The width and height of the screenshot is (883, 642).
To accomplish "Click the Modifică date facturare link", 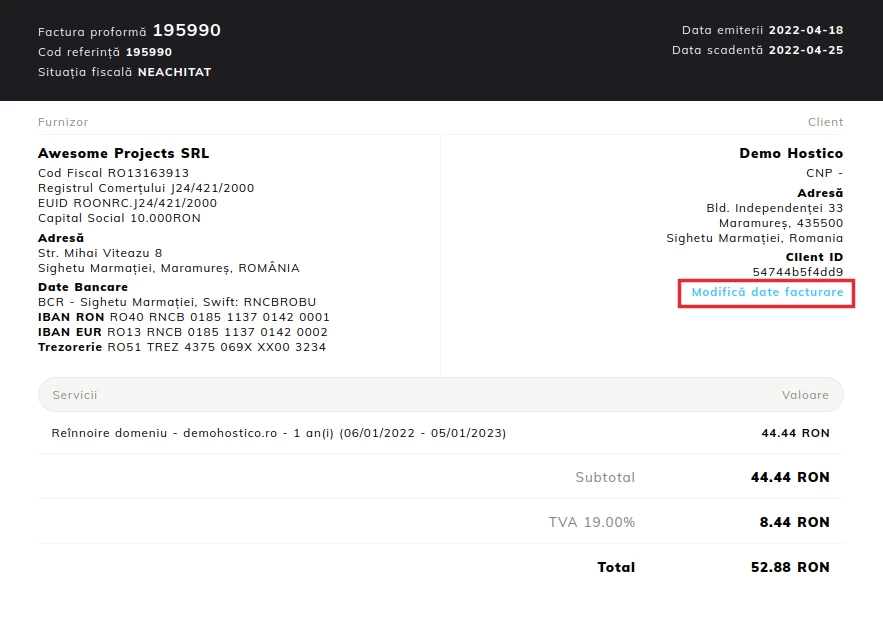I will [765, 293].
